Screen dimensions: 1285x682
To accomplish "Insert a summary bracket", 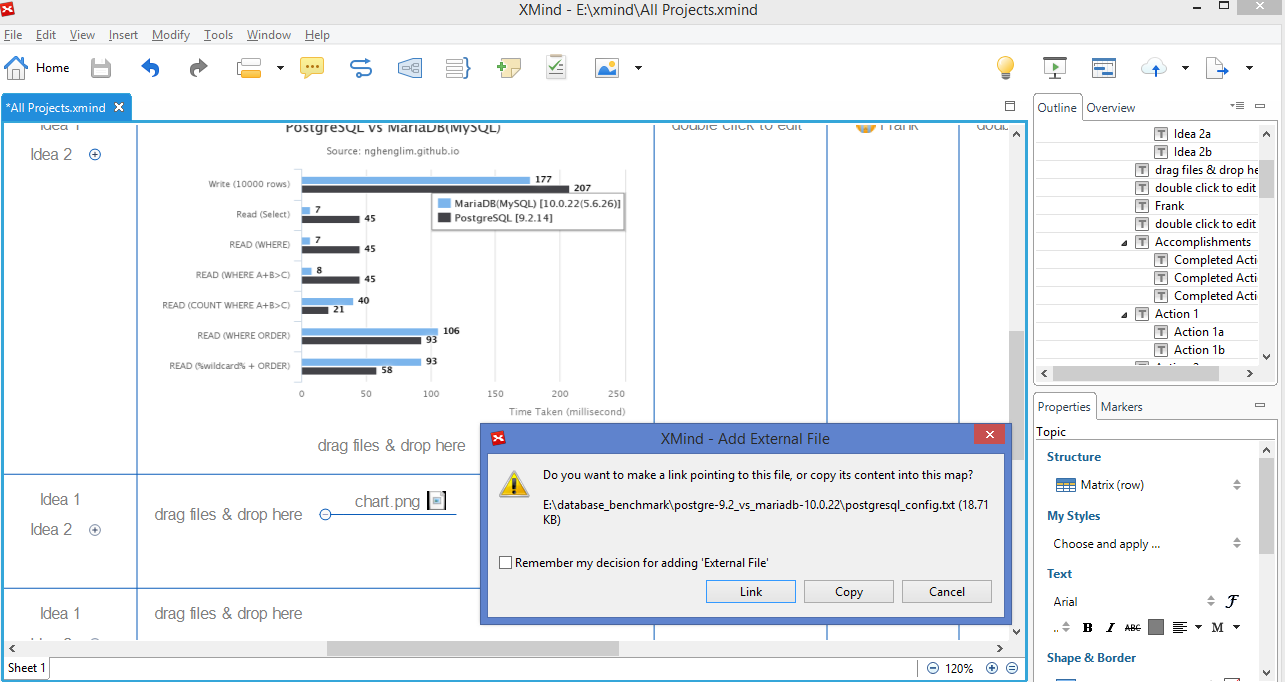I will pyautogui.click(x=458, y=68).
